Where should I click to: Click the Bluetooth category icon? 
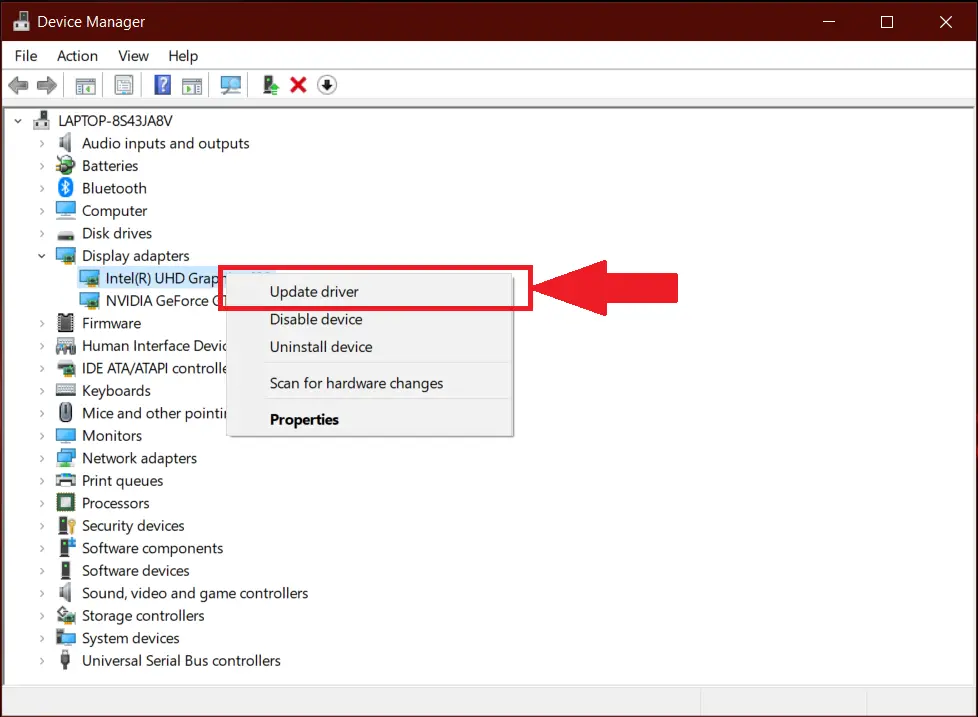coord(66,188)
